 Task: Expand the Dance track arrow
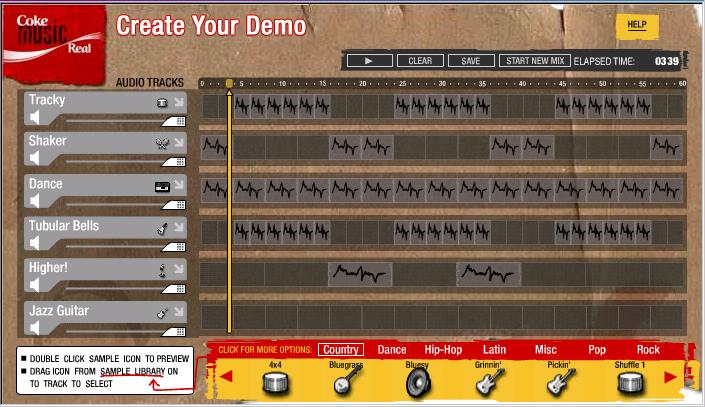click(x=179, y=185)
